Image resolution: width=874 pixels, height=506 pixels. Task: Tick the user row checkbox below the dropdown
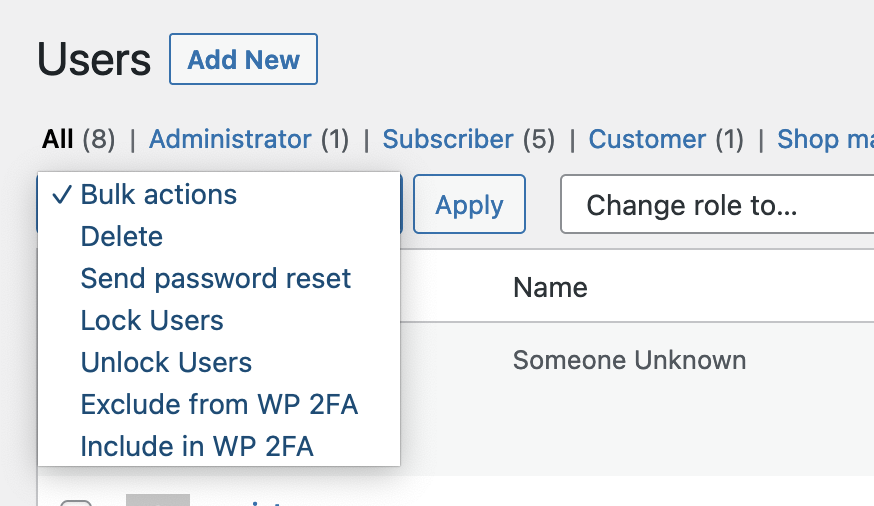tap(76, 503)
